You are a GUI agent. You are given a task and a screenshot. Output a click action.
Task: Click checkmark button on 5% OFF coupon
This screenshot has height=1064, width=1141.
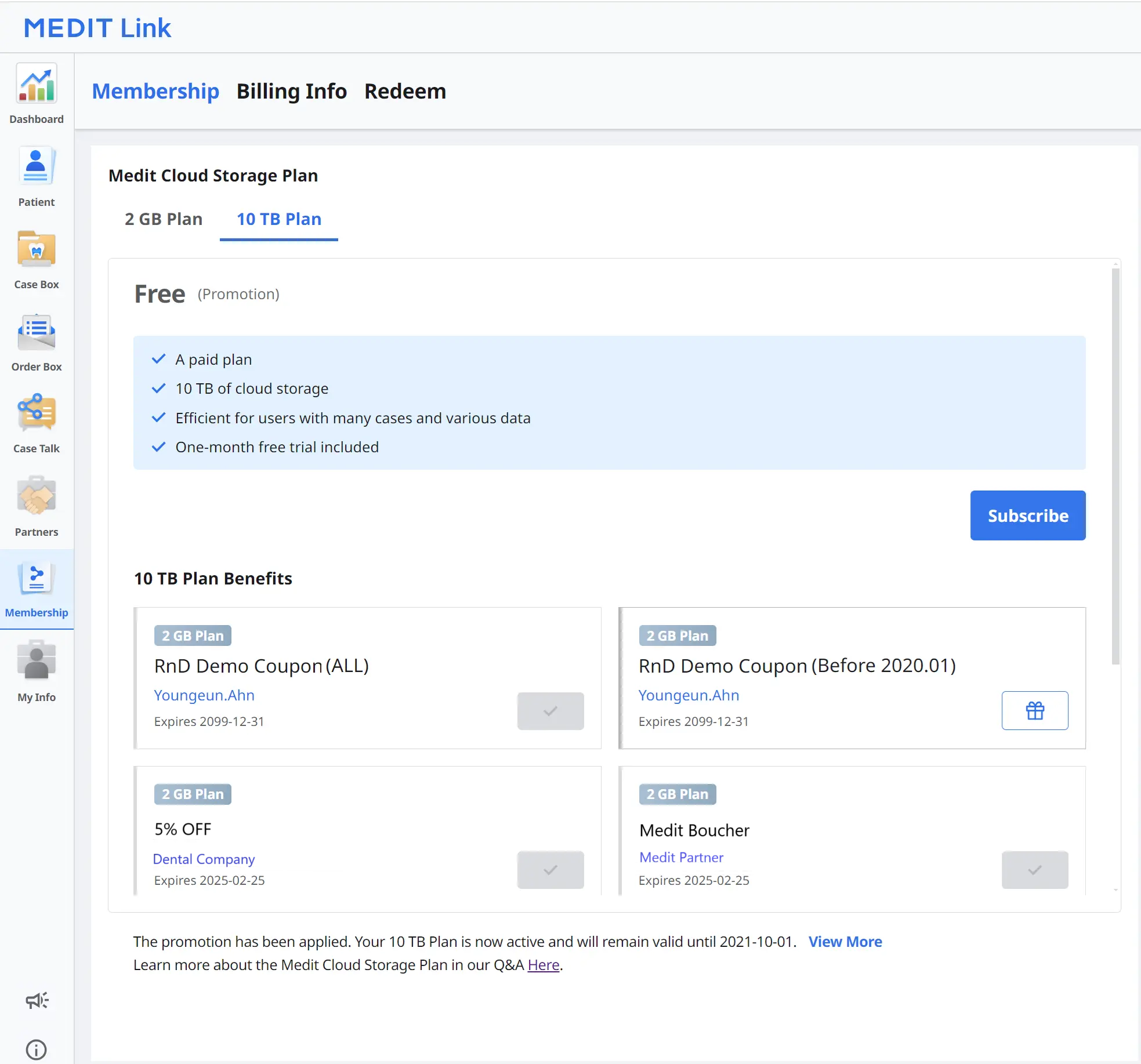click(550, 870)
